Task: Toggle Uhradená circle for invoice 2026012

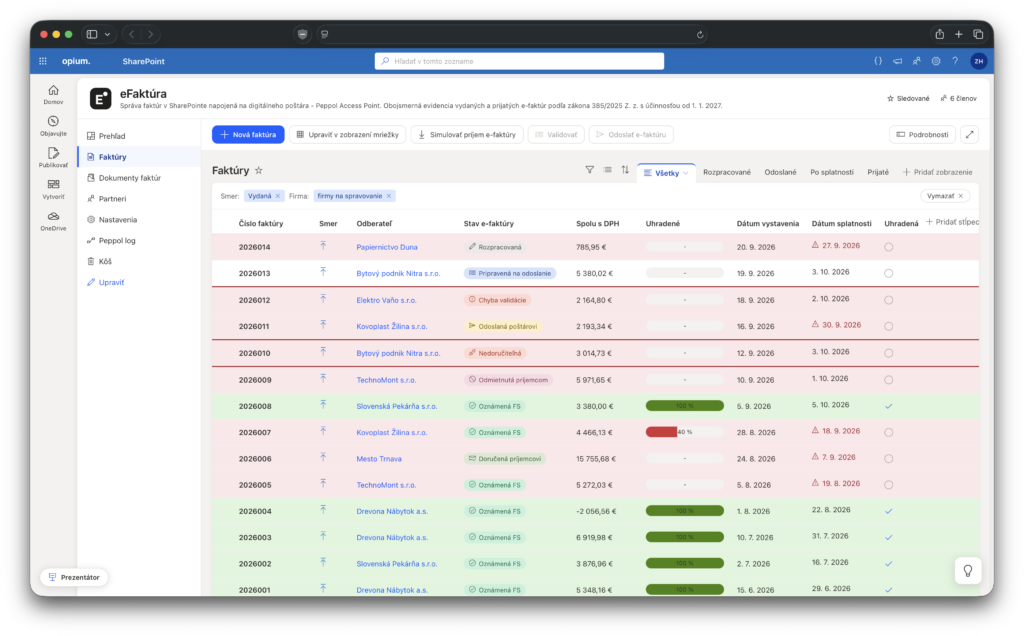Action: 889,300
